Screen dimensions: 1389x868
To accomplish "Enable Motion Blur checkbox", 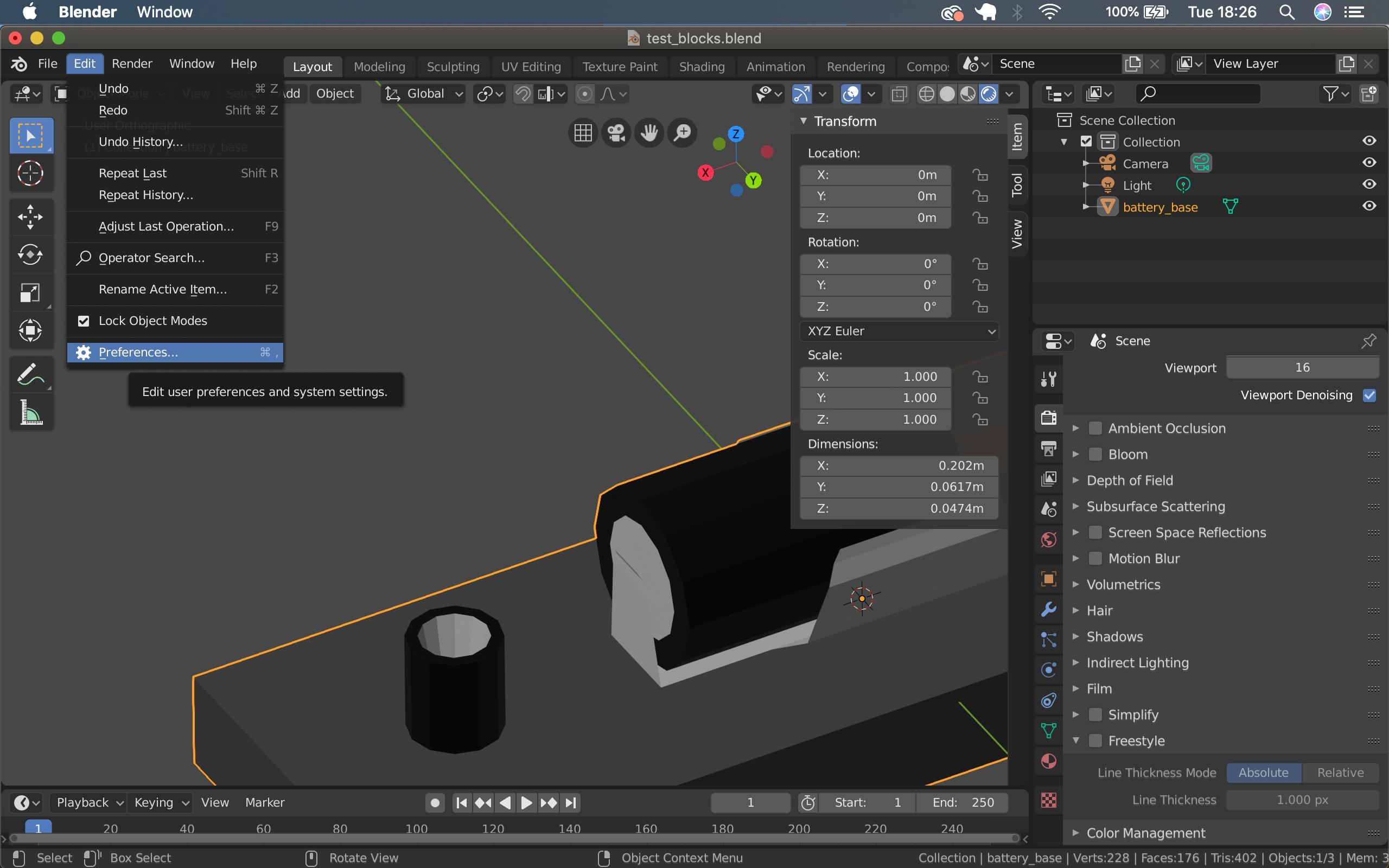I will coord(1095,559).
